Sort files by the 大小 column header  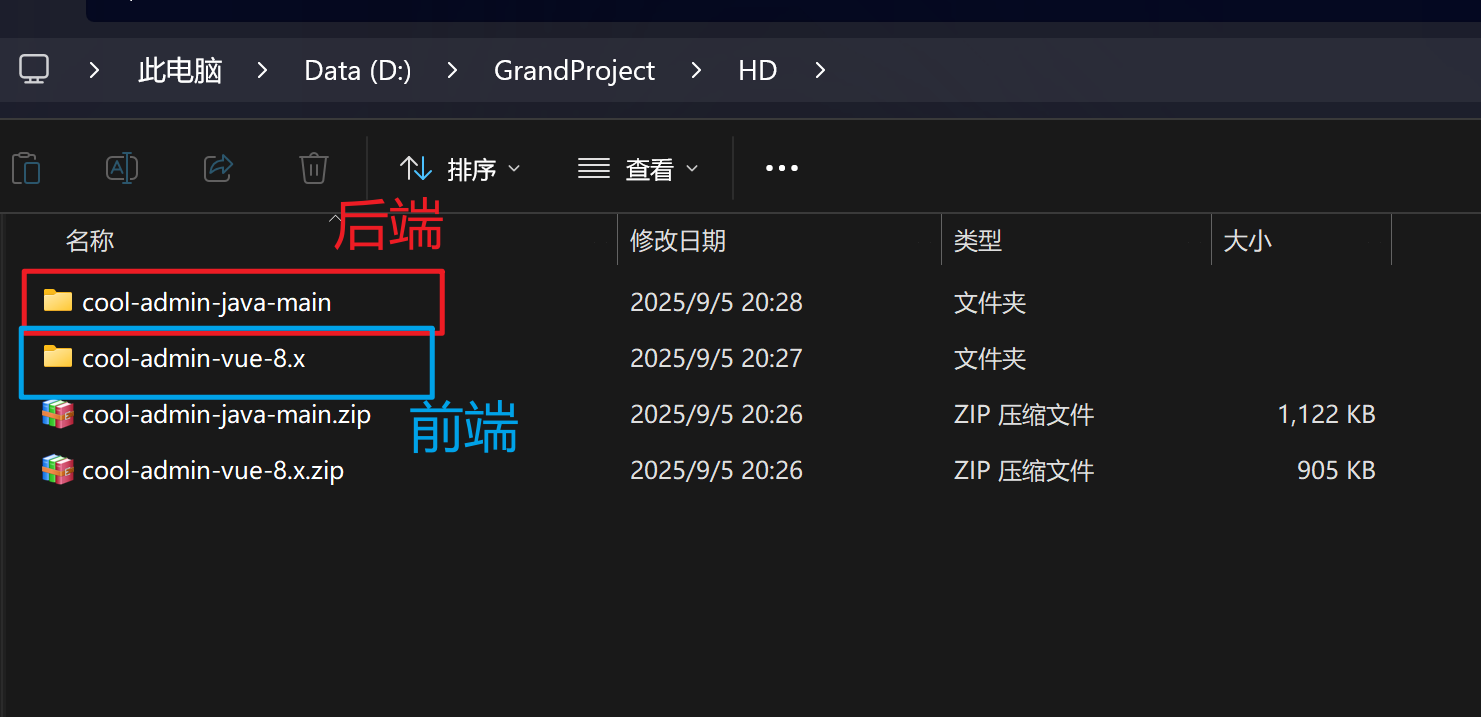(x=1247, y=240)
